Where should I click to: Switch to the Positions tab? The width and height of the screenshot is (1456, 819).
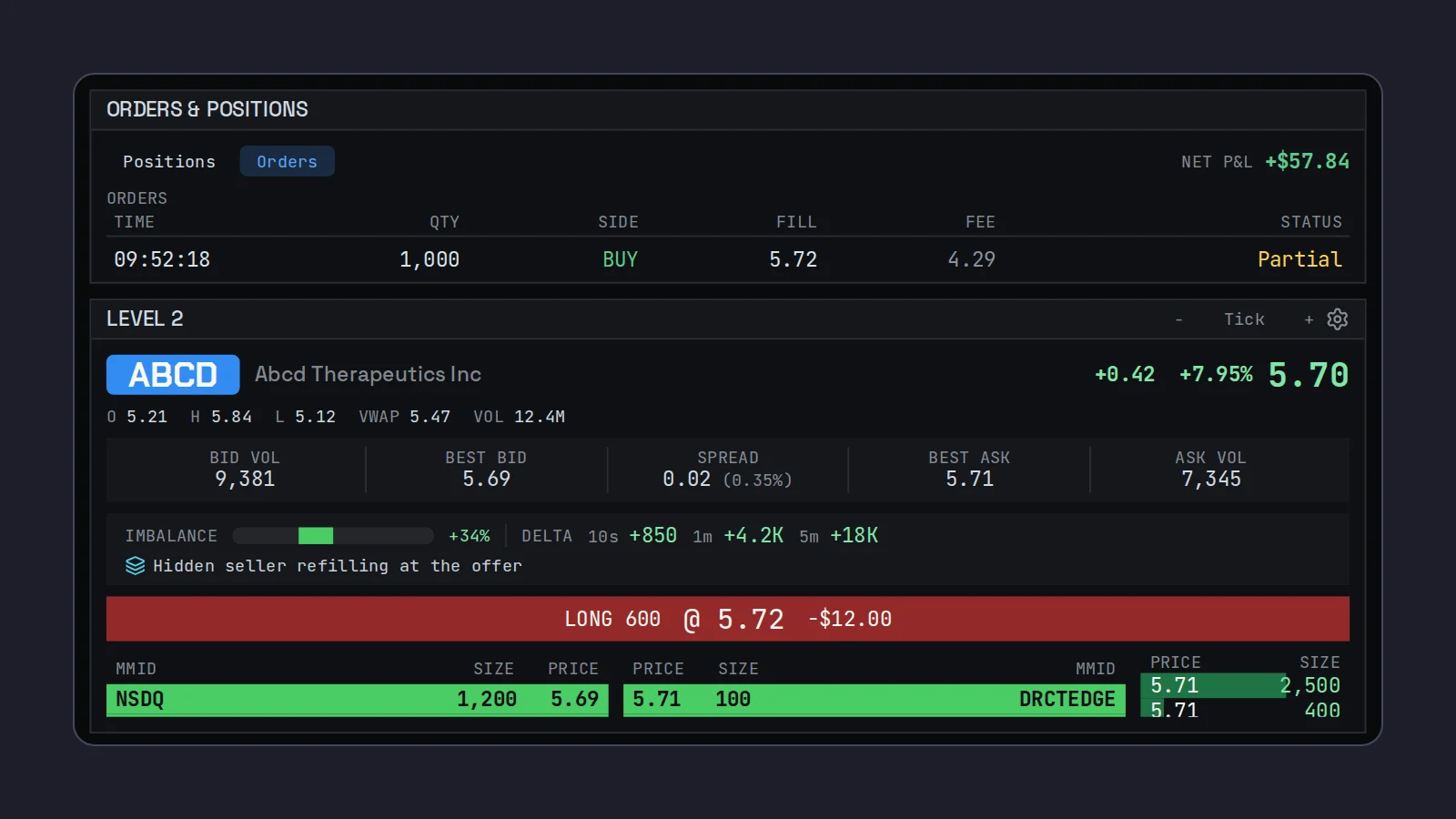point(169,161)
